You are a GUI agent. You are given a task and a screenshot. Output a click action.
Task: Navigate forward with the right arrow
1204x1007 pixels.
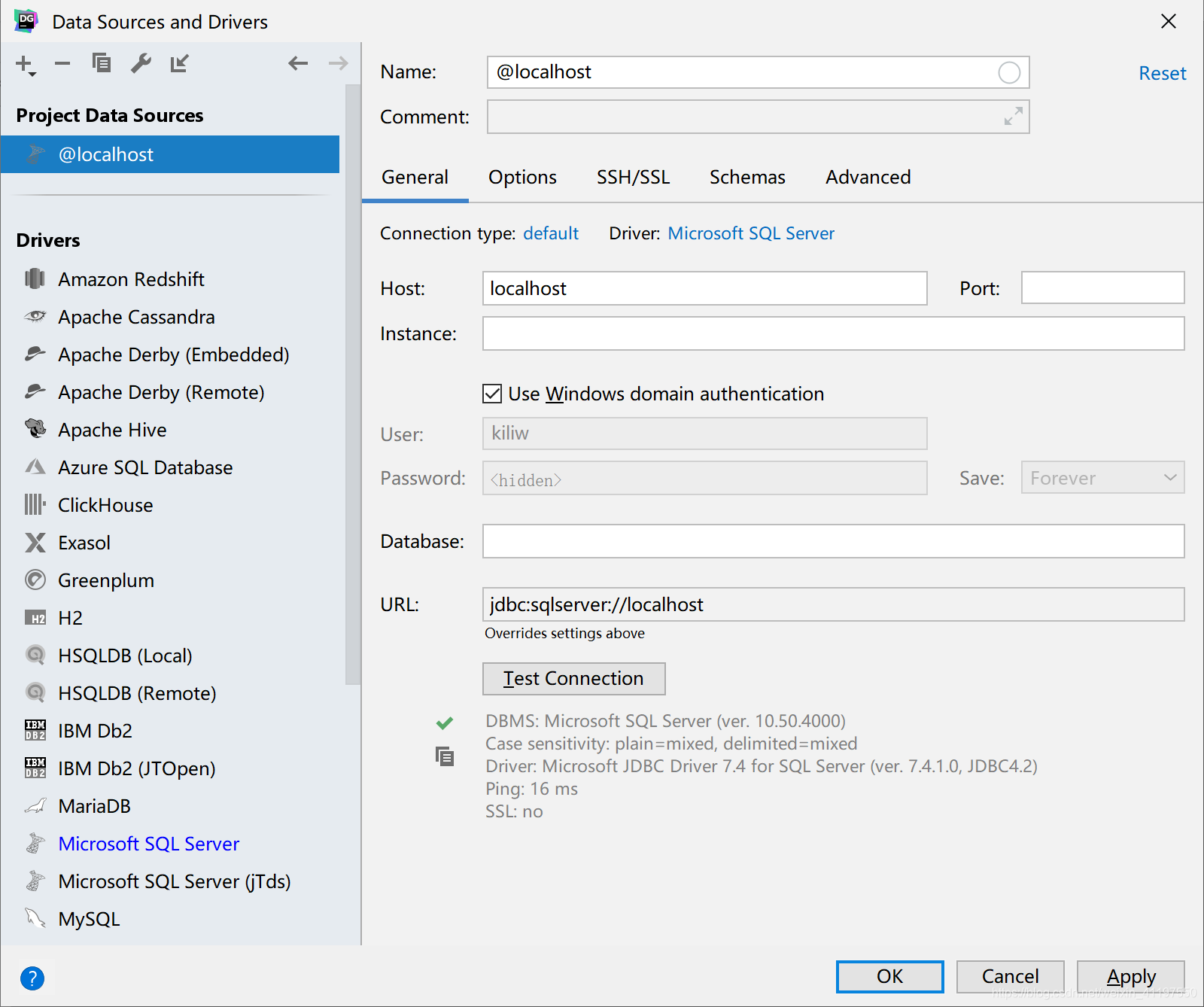pyautogui.click(x=337, y=64)
